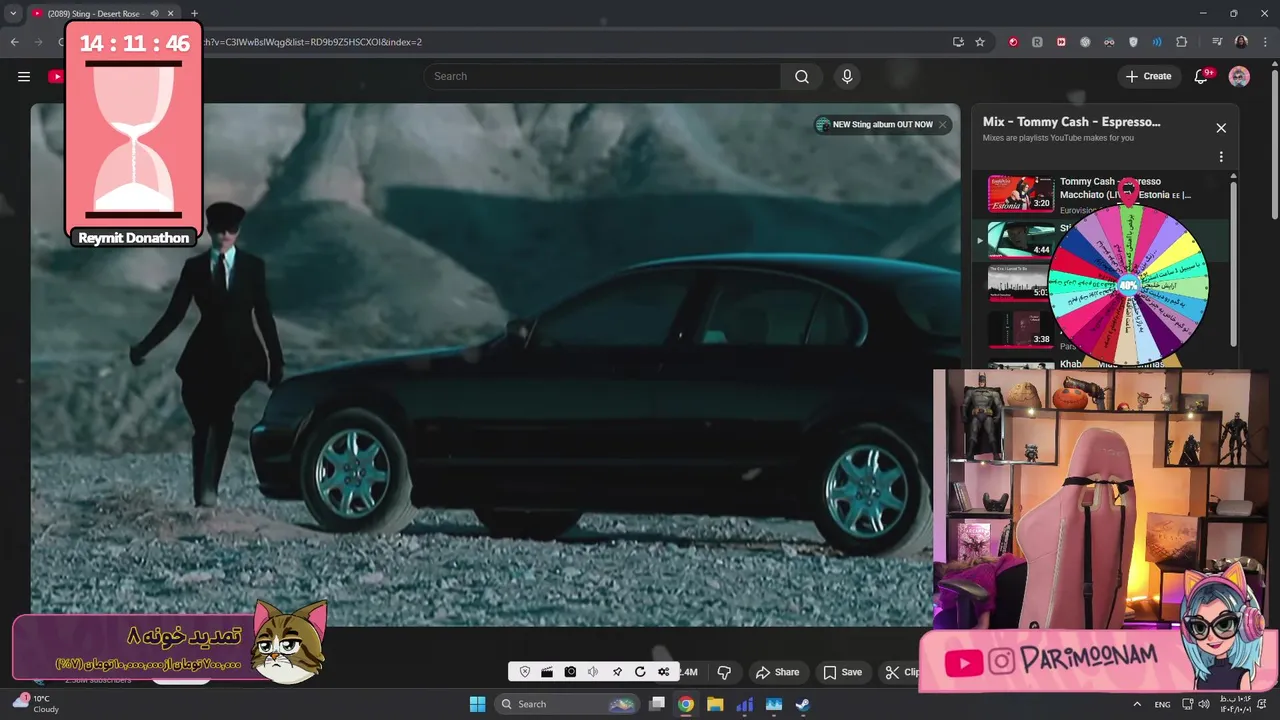Dislike the video with thumbs-down
Image resolution: width=1280 pixels, height=720 pixels.
pos(724,672)
